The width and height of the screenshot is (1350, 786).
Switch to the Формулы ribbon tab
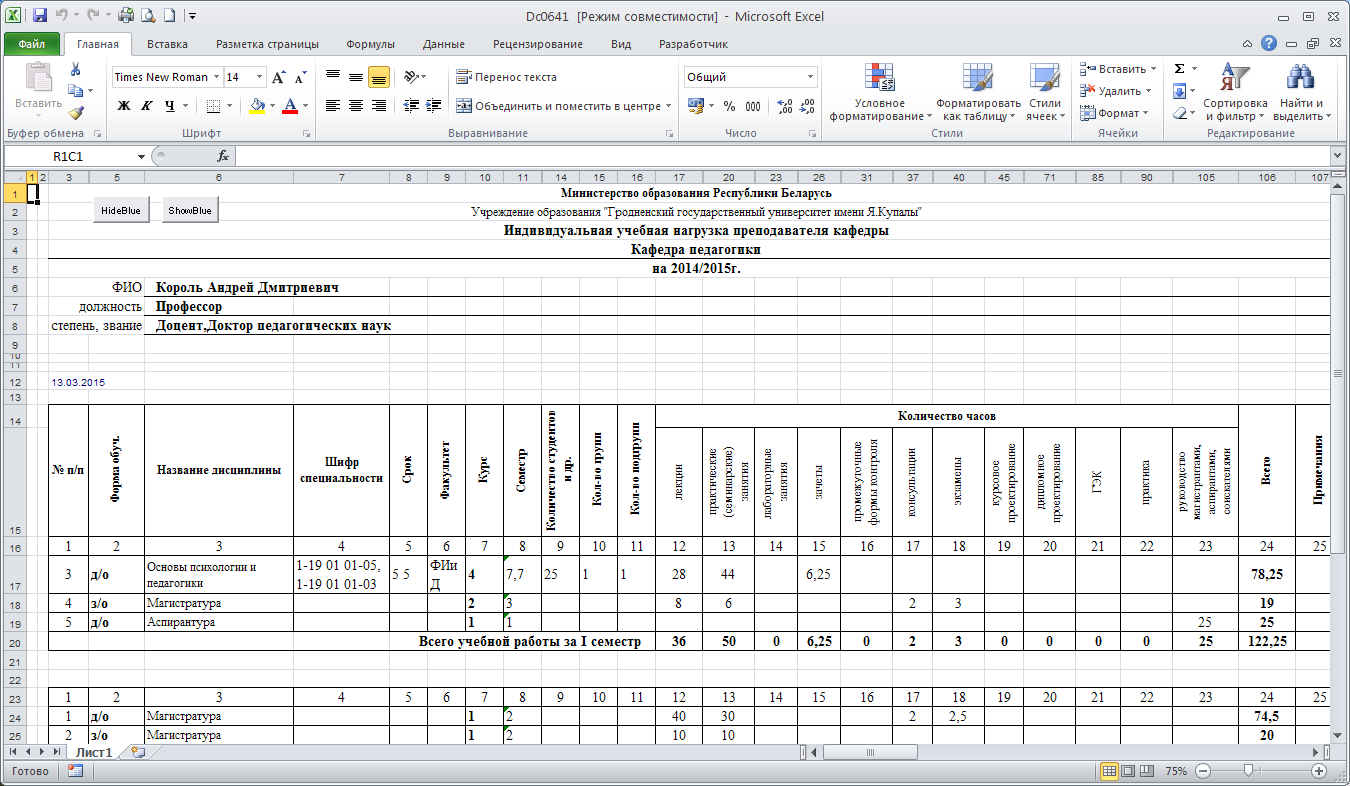tap(370, 44)
